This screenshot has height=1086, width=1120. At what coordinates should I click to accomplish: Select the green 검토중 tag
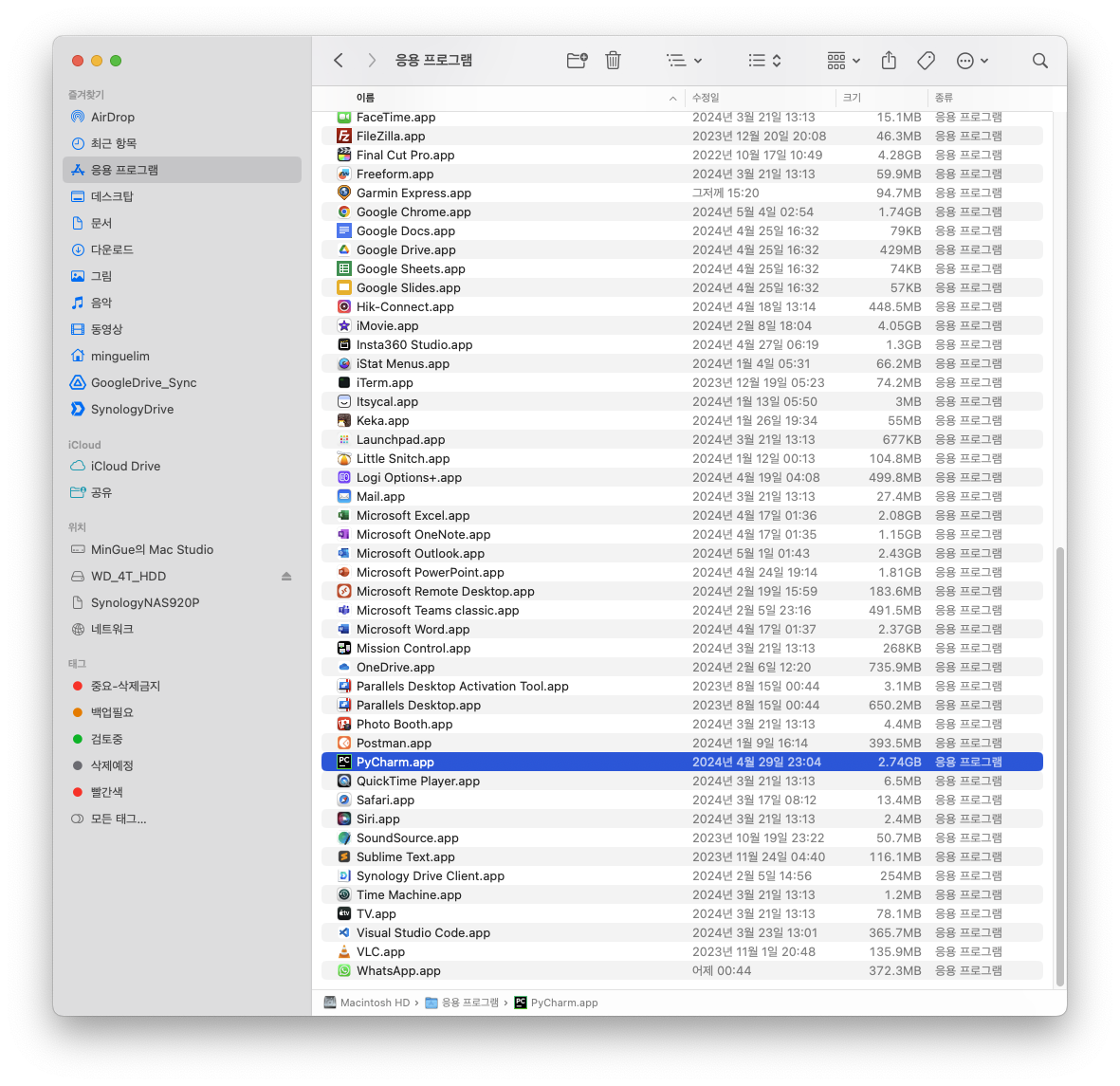tap(182, 739)
